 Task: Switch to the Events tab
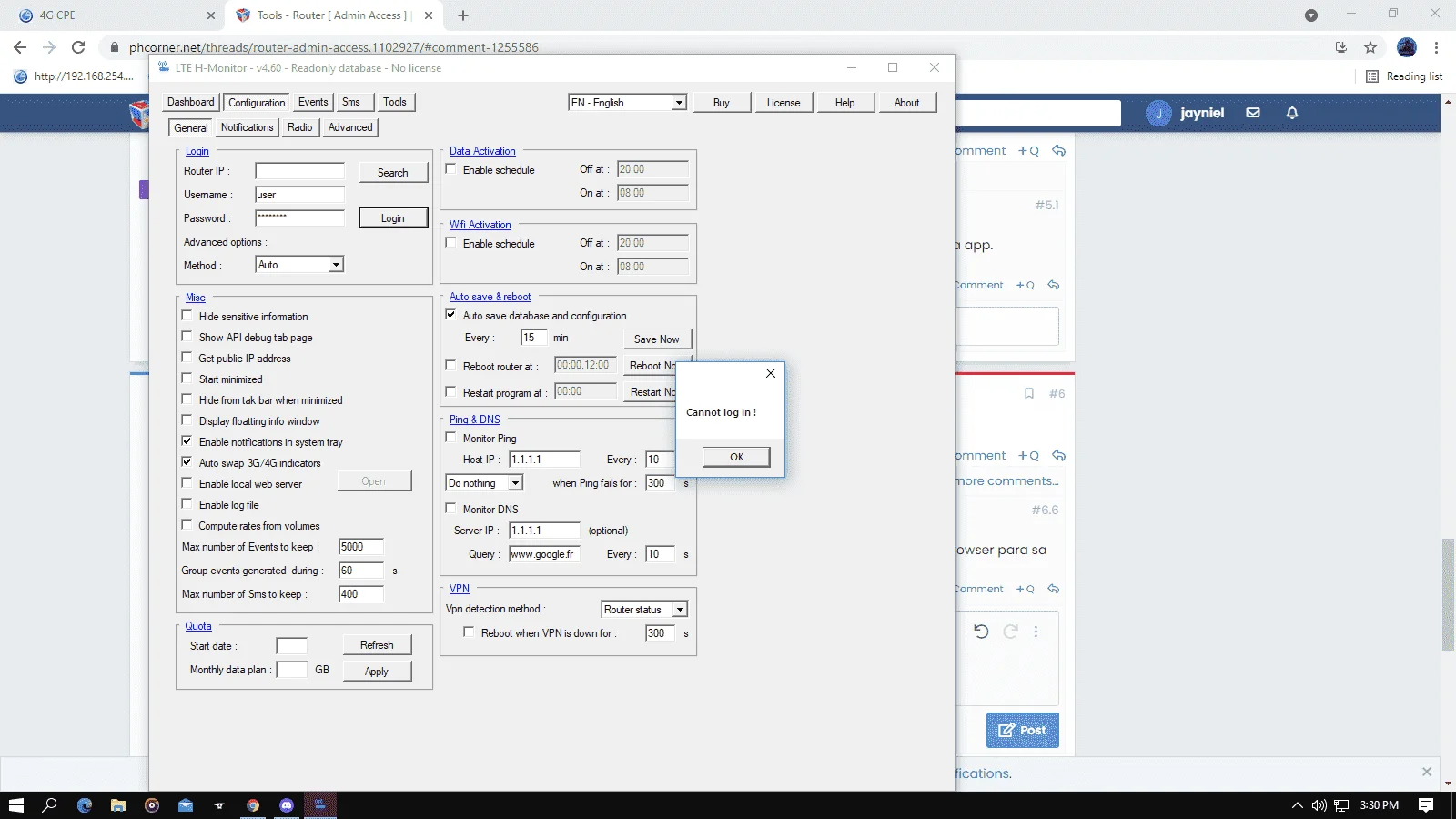pyautogui.click(x=313, y=102)
